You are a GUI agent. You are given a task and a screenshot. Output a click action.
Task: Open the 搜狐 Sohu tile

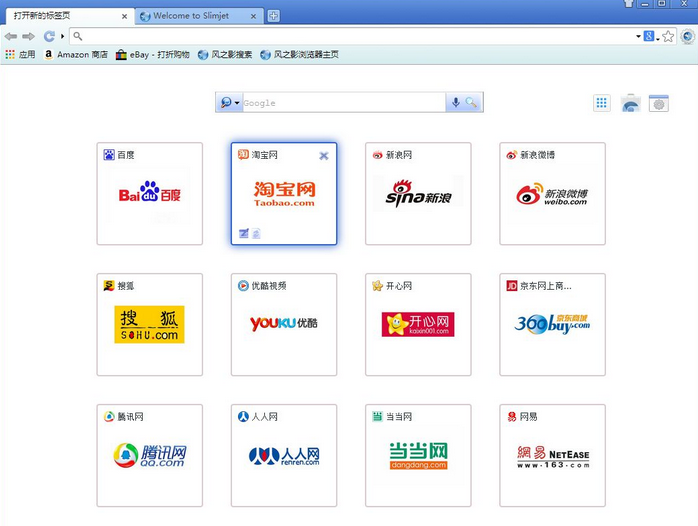pyautogui.click(x=150, y=324)
